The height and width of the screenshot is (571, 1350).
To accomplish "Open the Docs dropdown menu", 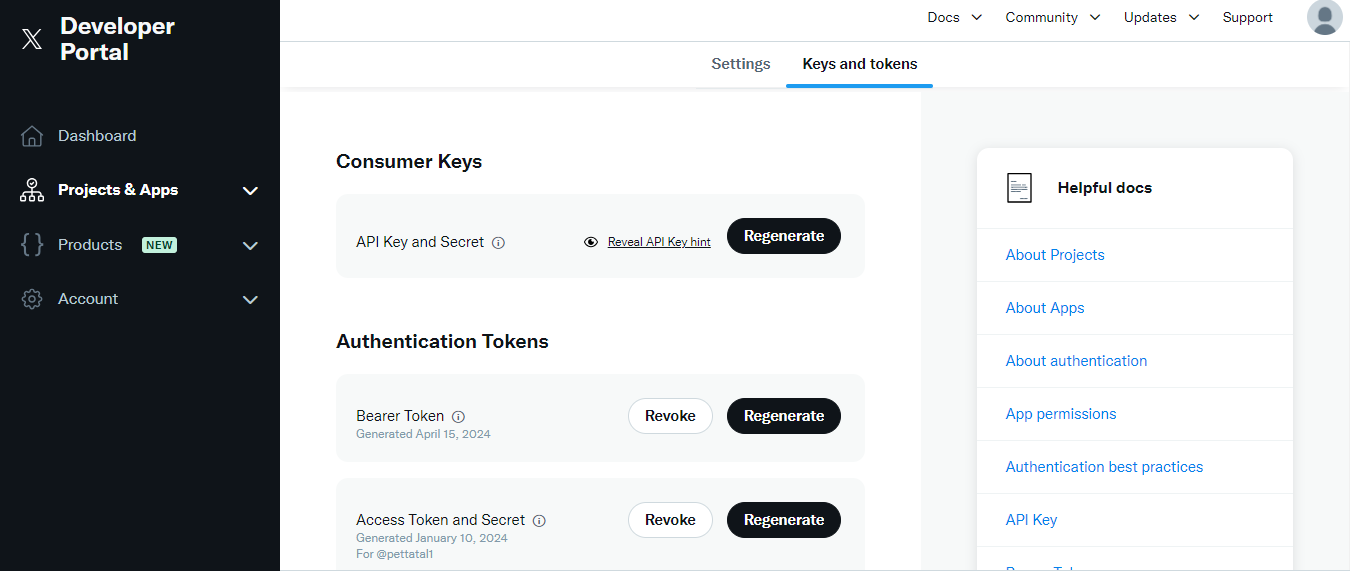I will 954,18.
